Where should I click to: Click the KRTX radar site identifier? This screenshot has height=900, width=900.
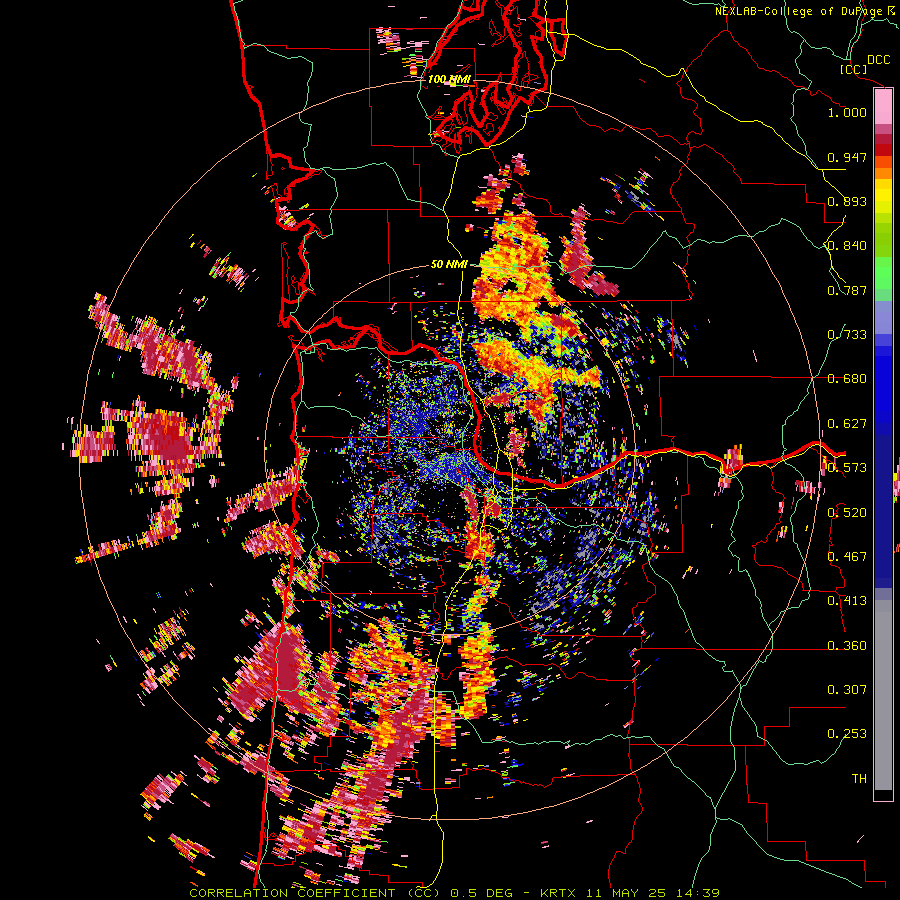pos(562,893)
